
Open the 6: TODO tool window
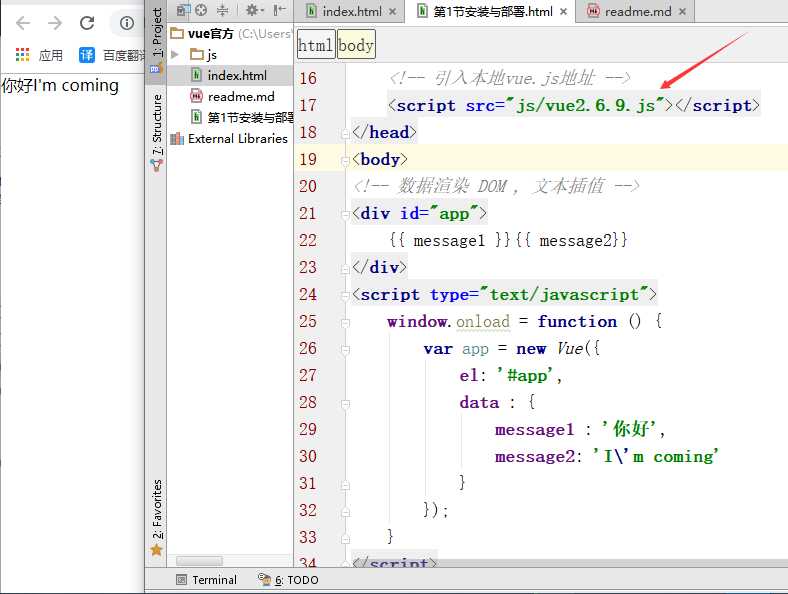click(x=288, y=580)
